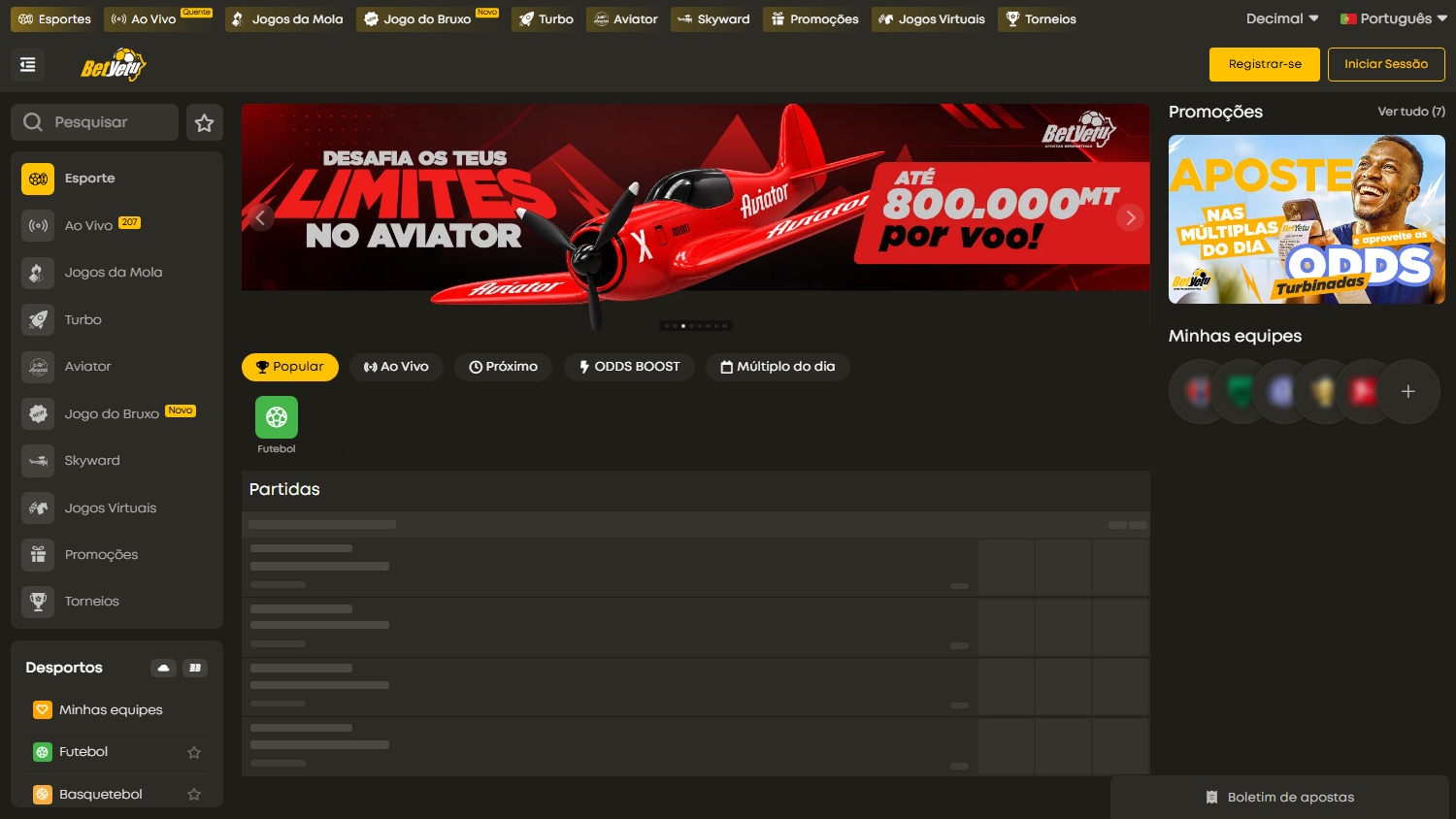Open the hamburger menu icon

27,64
